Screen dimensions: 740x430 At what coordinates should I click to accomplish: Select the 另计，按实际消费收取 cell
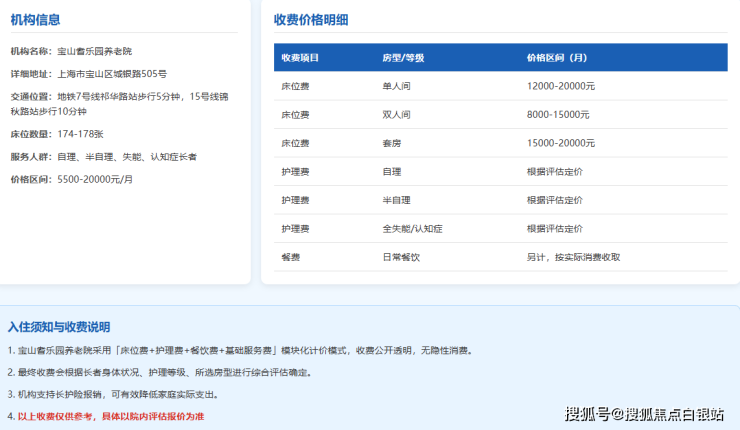573,257
